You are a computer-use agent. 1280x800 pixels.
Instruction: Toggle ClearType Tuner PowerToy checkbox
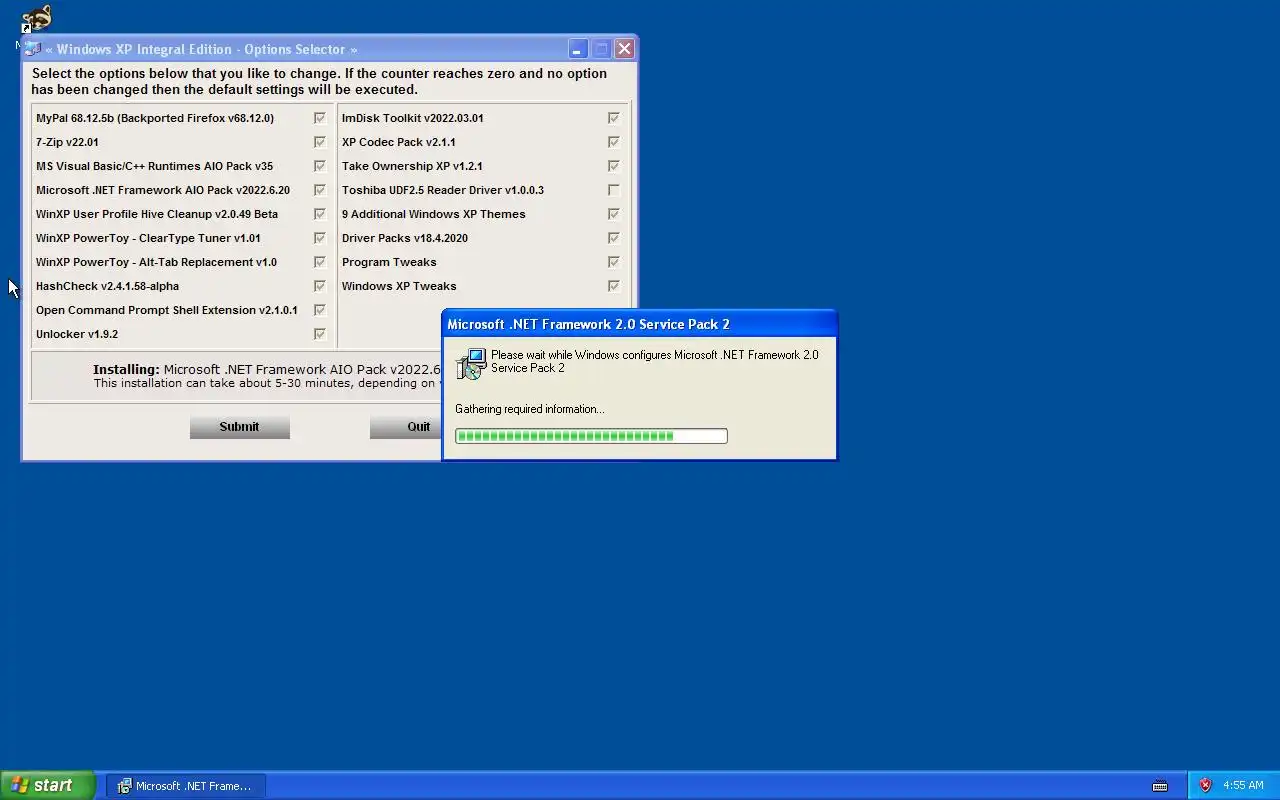point(320,238)
